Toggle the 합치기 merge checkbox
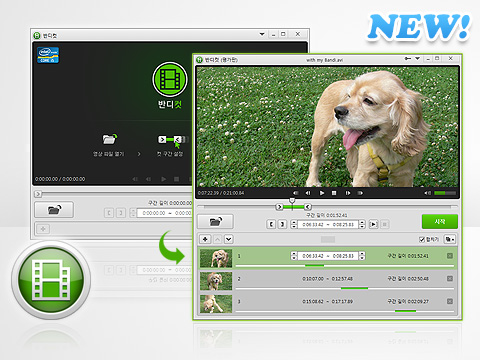This screenshot has height=360, width=480. point(422,239)
